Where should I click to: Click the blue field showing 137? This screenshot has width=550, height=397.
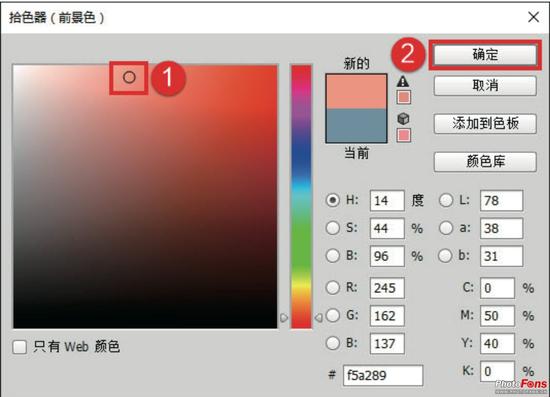pos(387,343)
